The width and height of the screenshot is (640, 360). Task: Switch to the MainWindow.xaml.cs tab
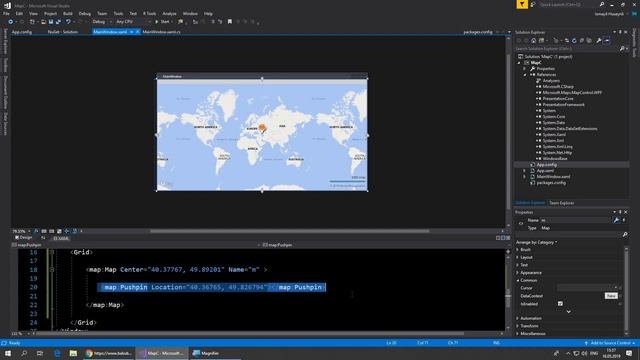pyautogui.click(x=162, y=32)
